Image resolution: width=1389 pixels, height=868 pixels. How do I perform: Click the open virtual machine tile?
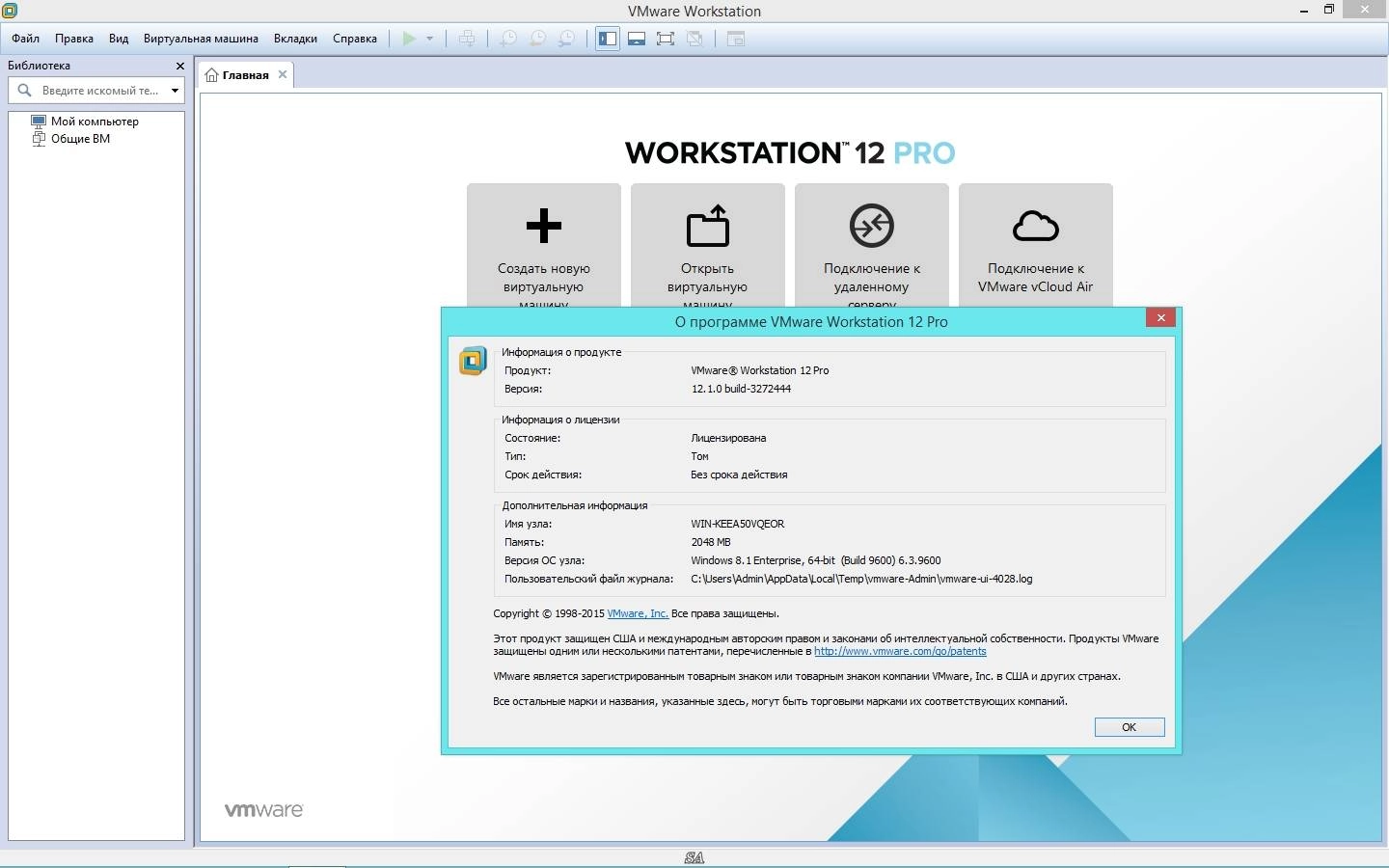[708, 245]
